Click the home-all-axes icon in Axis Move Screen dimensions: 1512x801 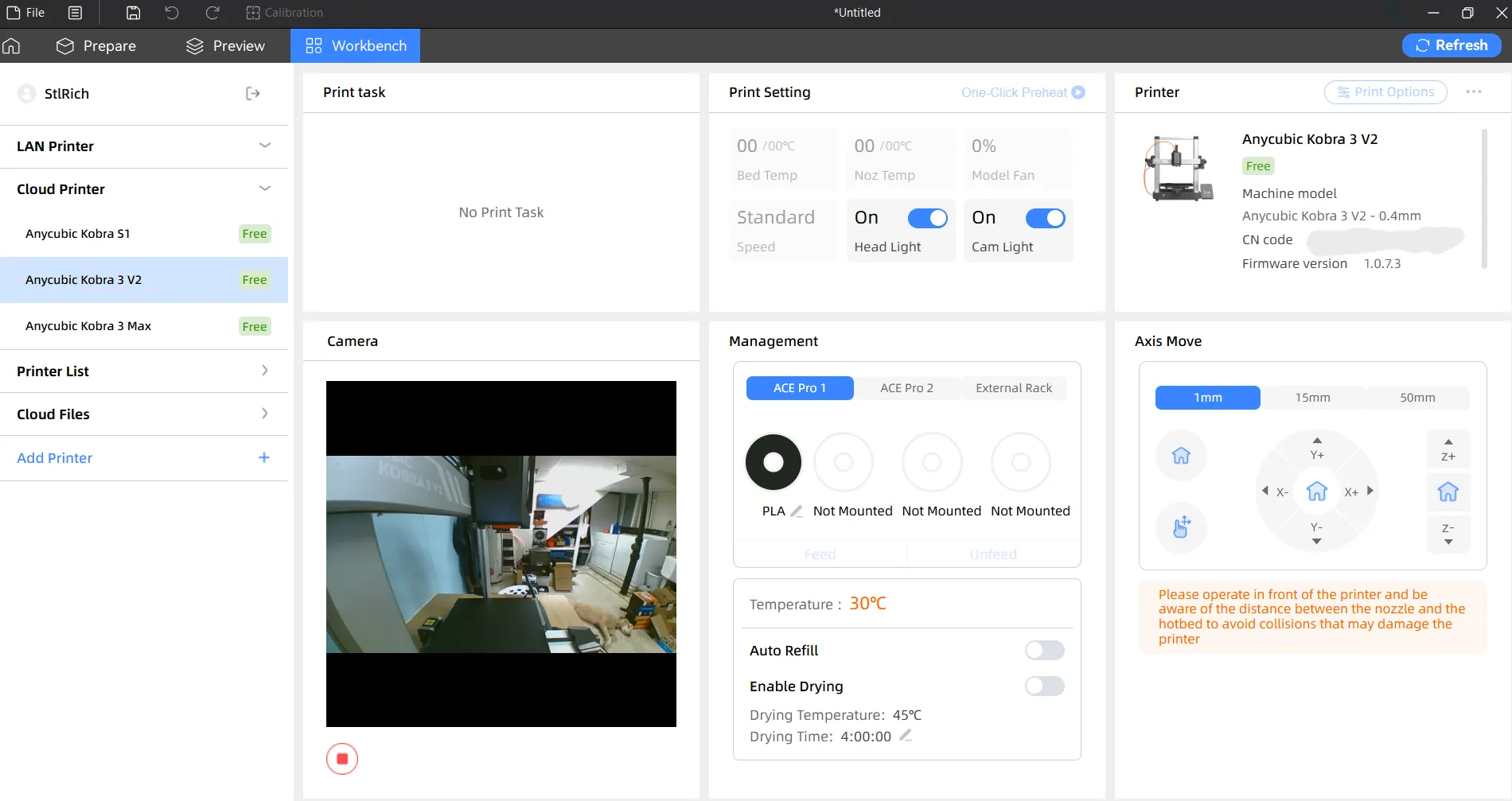click(x=1181, y=456)
